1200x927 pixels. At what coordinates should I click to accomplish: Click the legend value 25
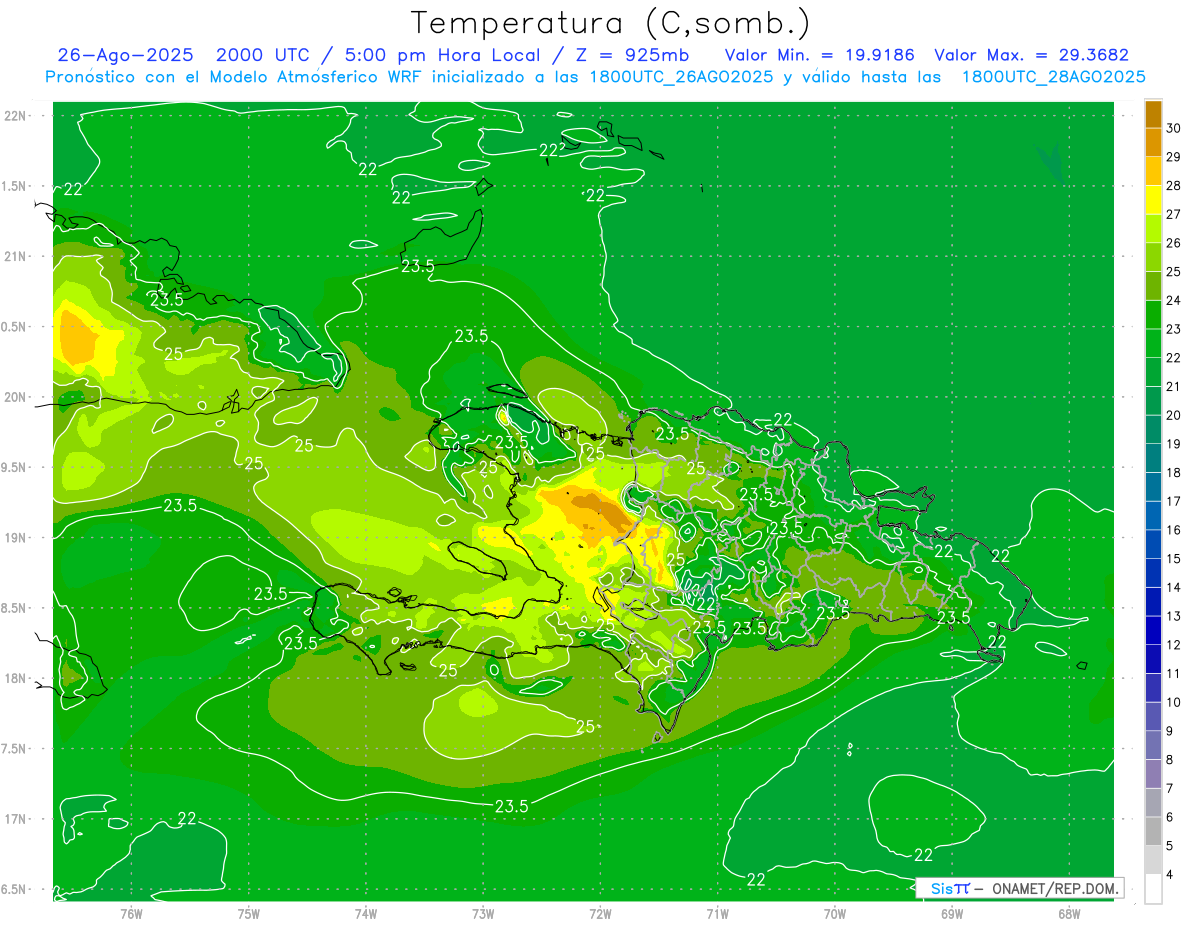pyautogui.click(x=1174, y=272)
